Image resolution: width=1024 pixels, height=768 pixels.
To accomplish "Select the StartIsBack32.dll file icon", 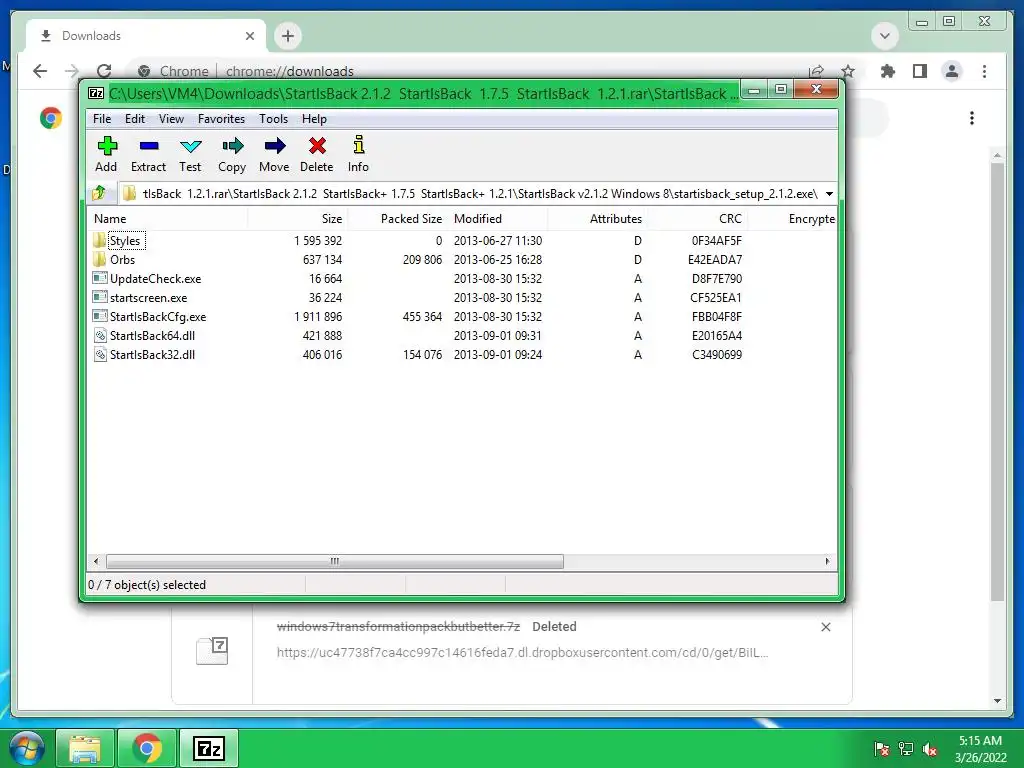I will click(x=100, y=355).
